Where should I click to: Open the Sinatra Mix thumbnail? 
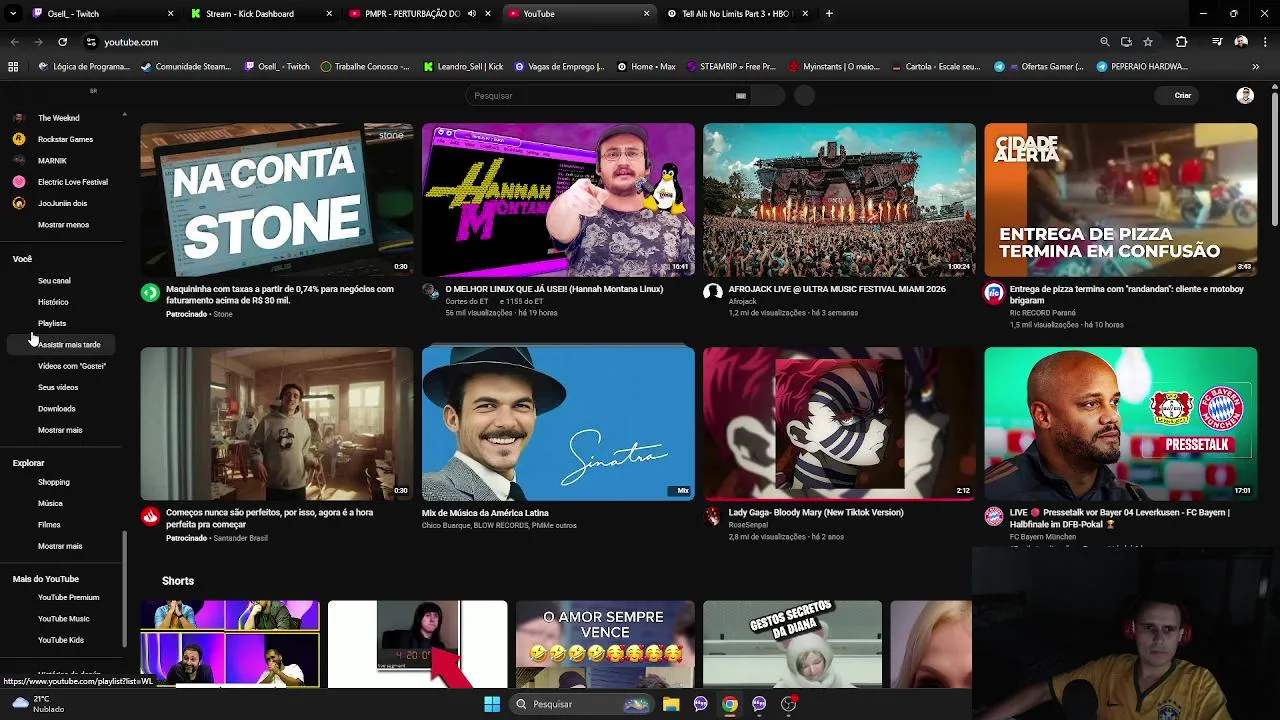[x=558, y=424]
